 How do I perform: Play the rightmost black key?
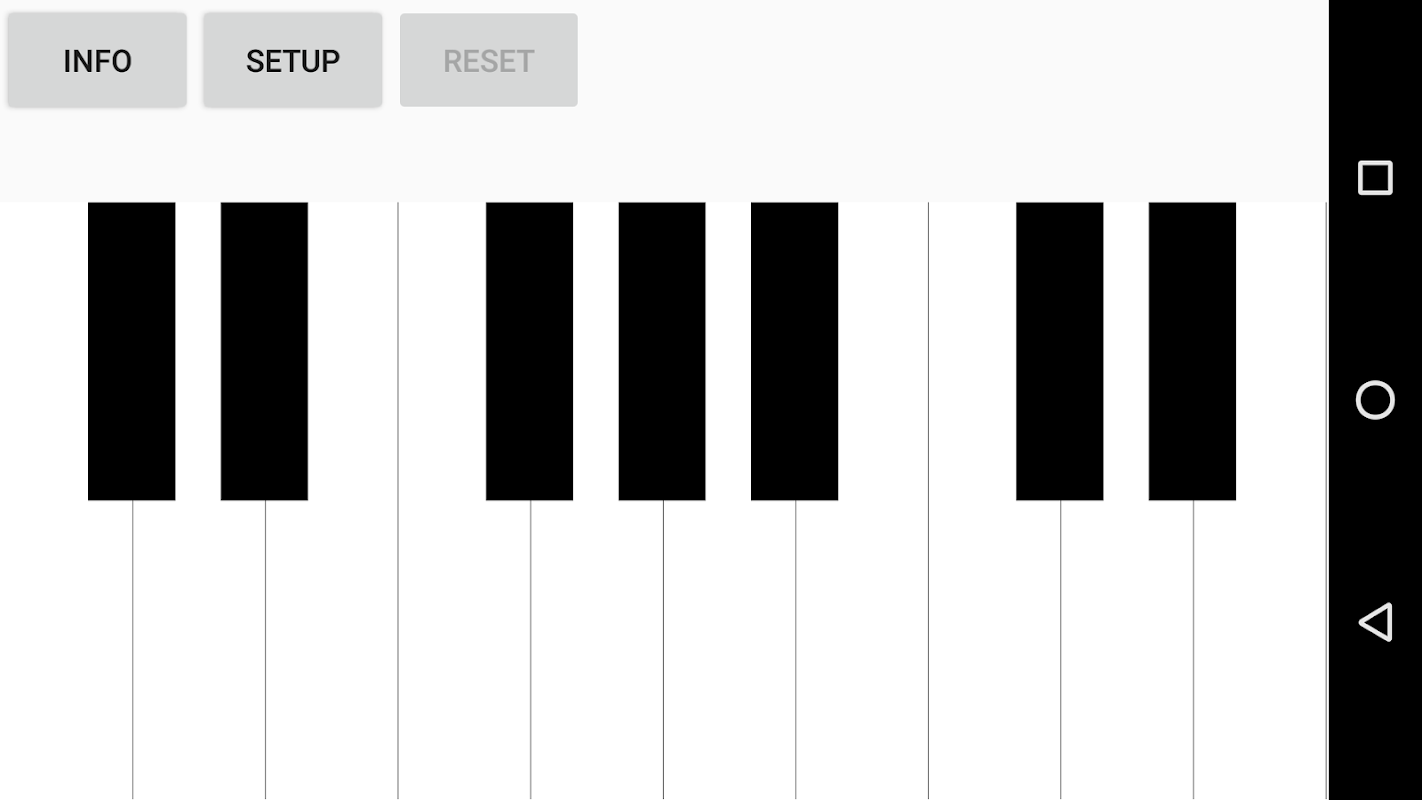coord(1192,350)
